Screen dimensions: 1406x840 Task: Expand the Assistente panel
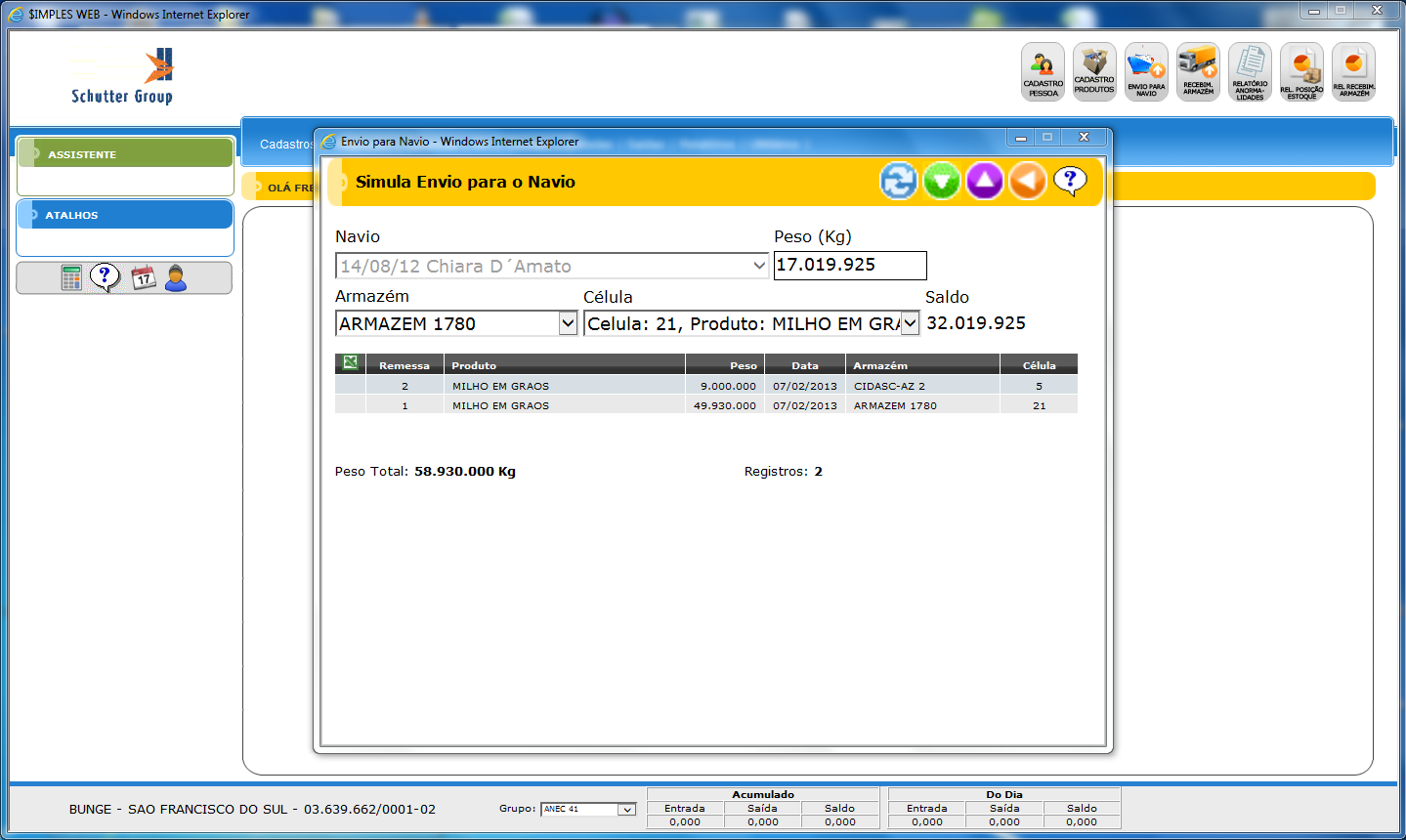125,153
